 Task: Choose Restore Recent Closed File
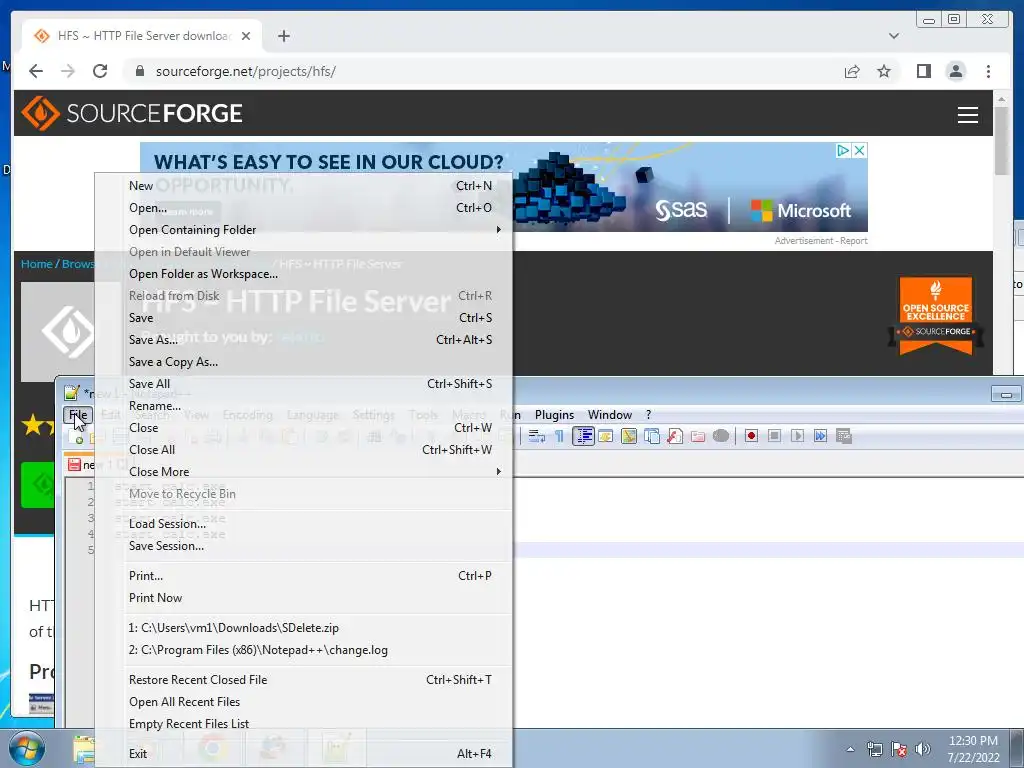click(304, 680)
